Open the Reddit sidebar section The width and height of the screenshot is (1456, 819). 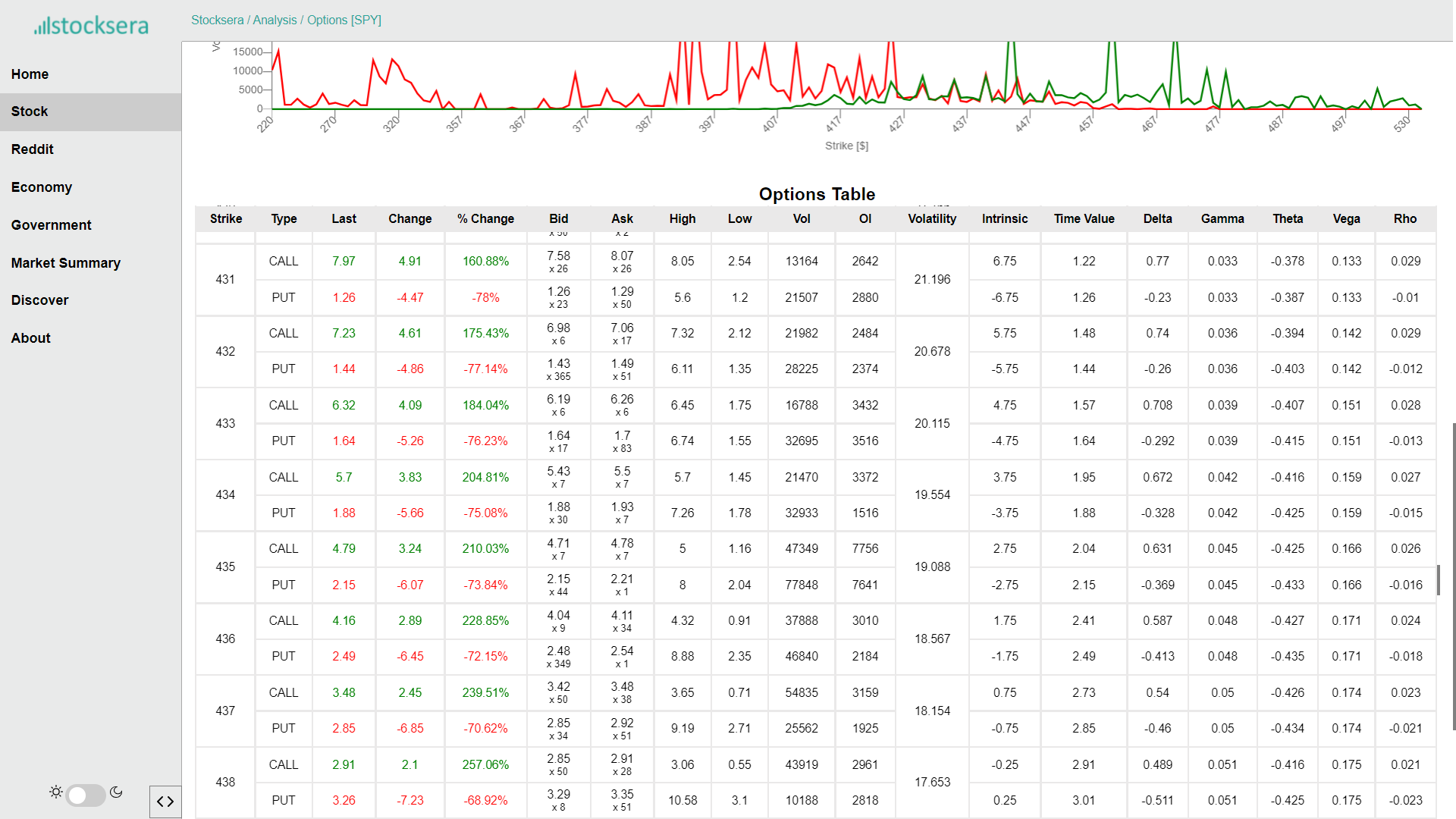(32, 149)
